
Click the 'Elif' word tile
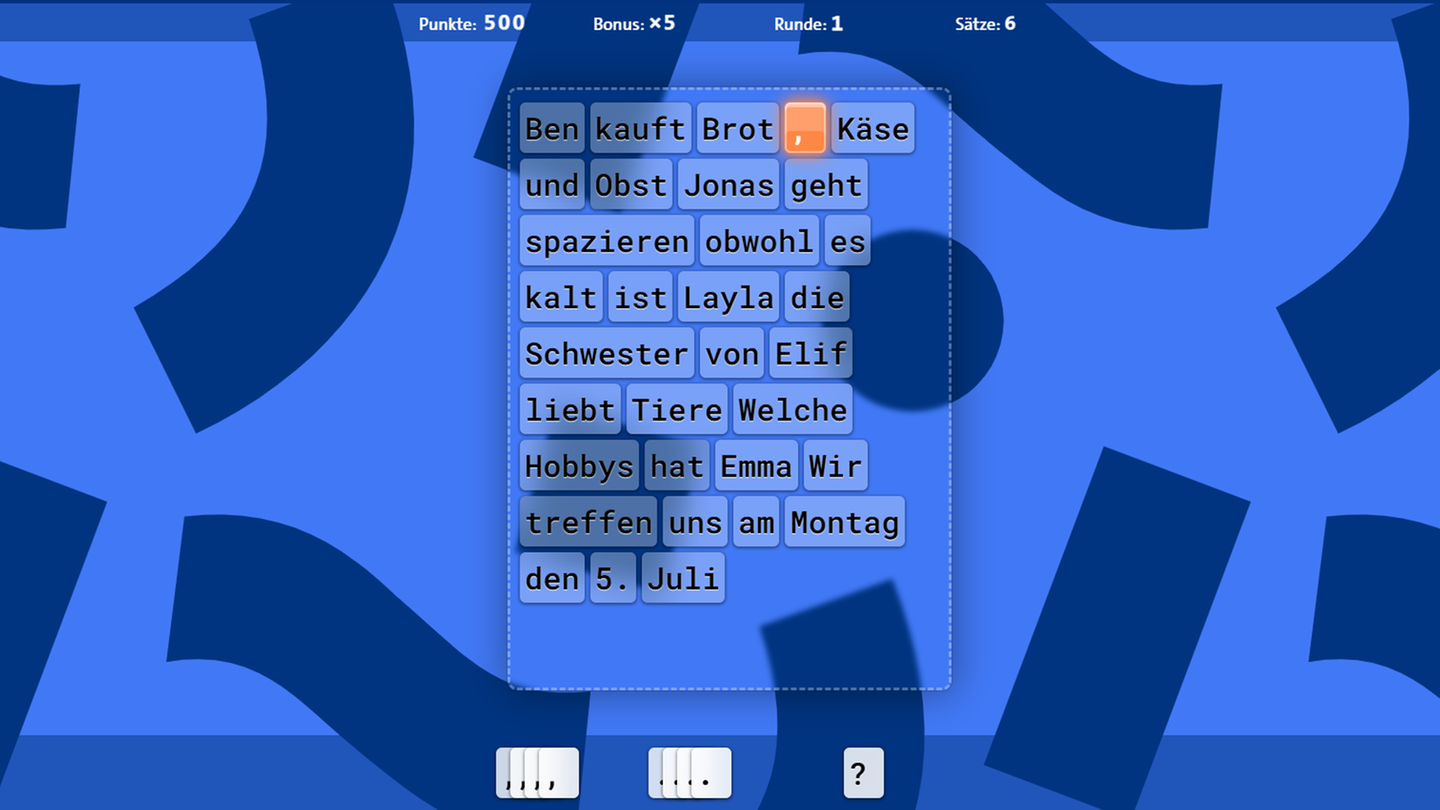[810, 353]
